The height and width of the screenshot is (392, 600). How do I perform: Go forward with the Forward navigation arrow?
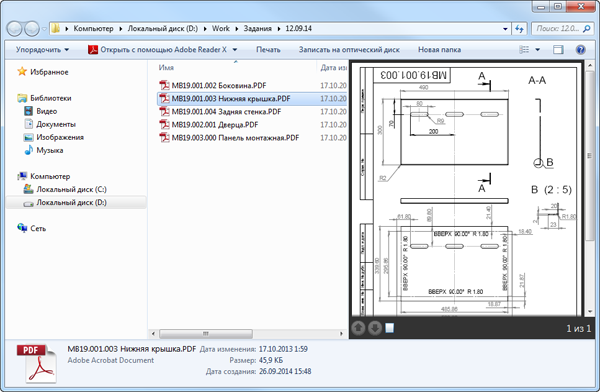(x=31, y=29)
